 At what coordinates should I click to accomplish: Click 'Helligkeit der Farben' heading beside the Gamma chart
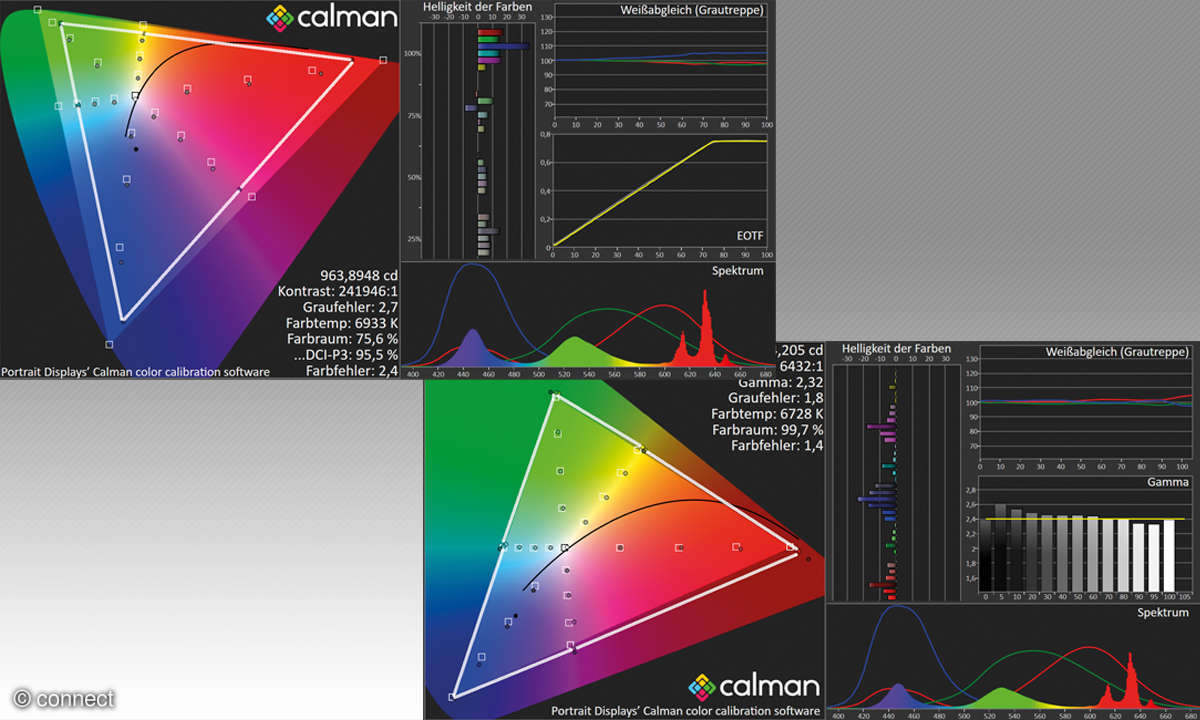pos(897,348)
